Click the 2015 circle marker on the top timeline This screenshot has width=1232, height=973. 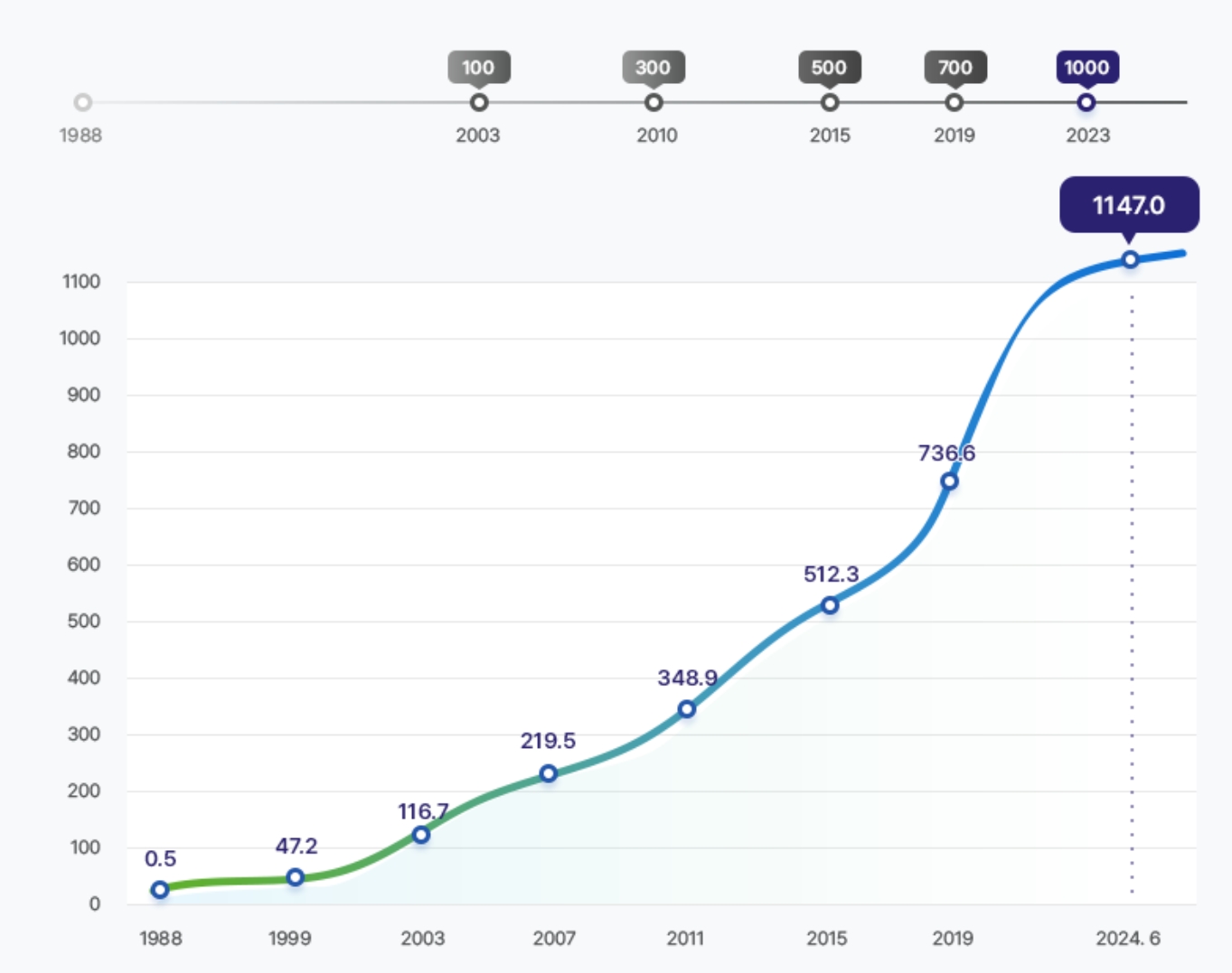[830, 102]
